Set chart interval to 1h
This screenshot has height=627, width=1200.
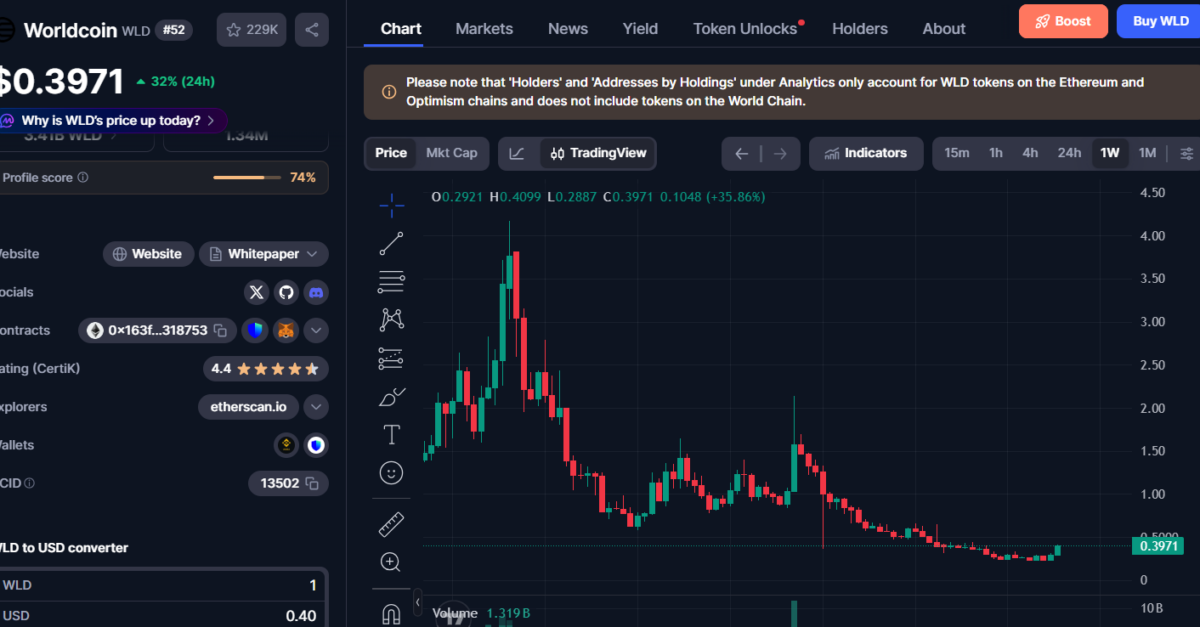point(996,153)
